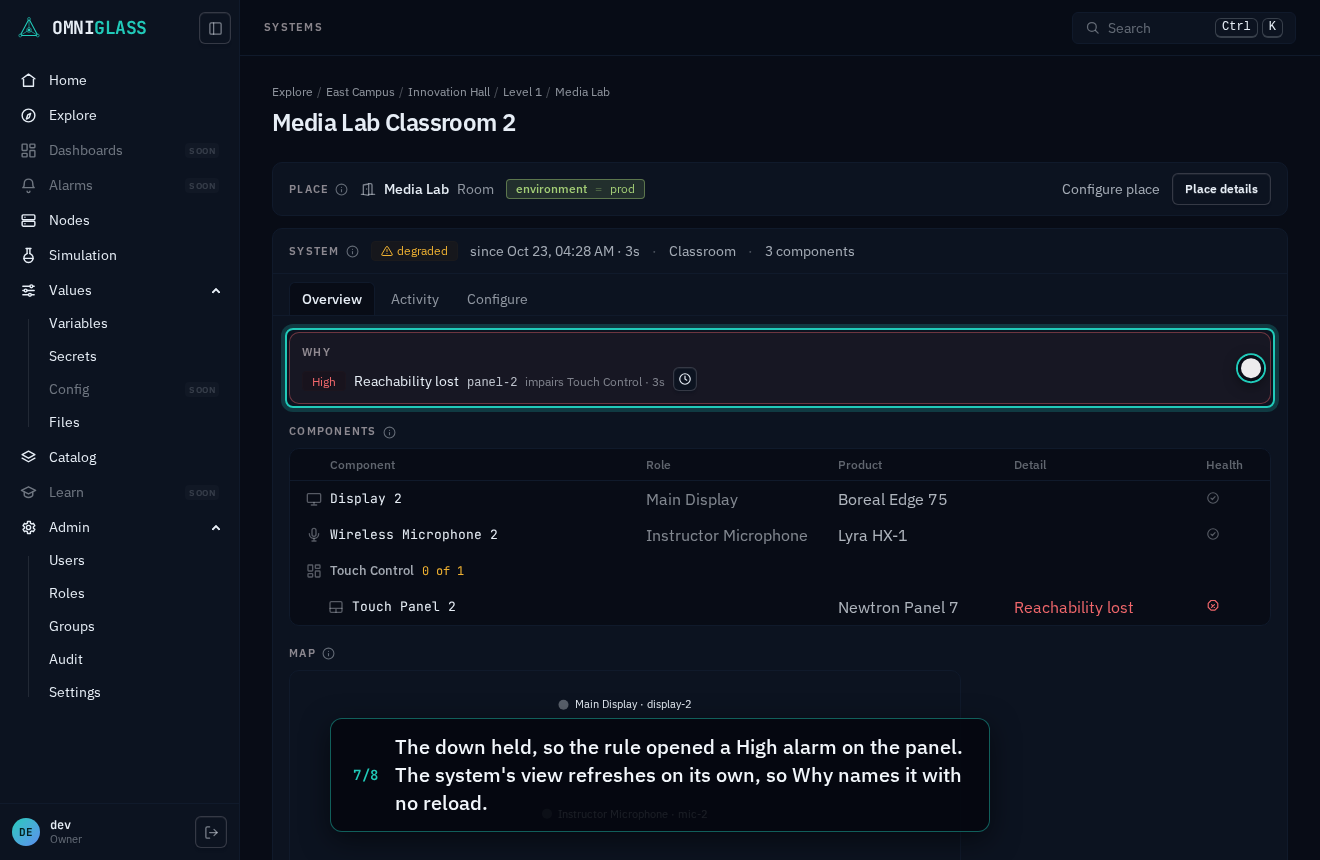Click the health check icon for Display 2
Image resolution: width=1320 pixels, height=860 pixels.
tap(1213, 498)
